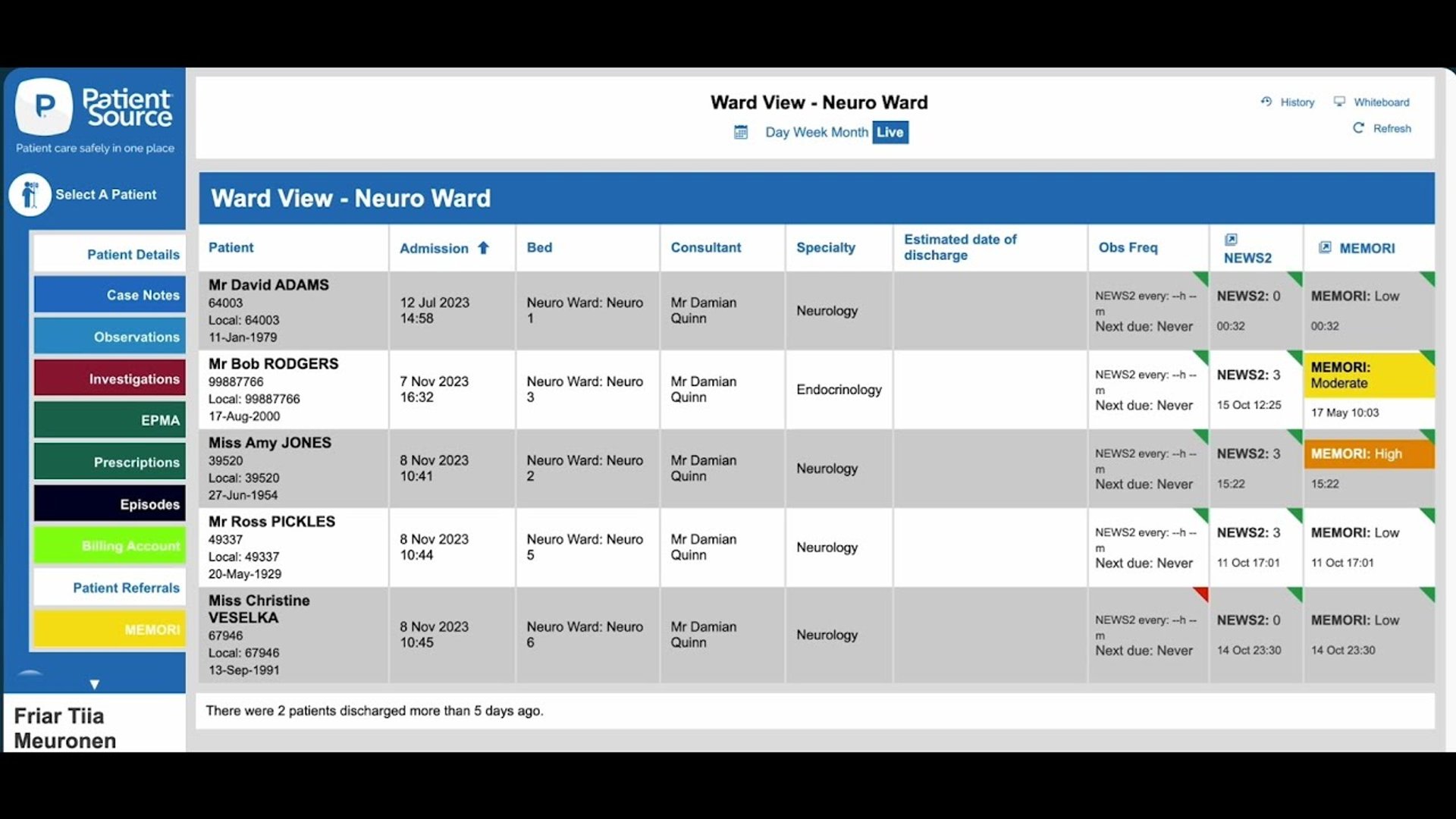1456x819 pixels.
Task: Open NEWS2 column pop-out icon
Action: (1231, 240)
